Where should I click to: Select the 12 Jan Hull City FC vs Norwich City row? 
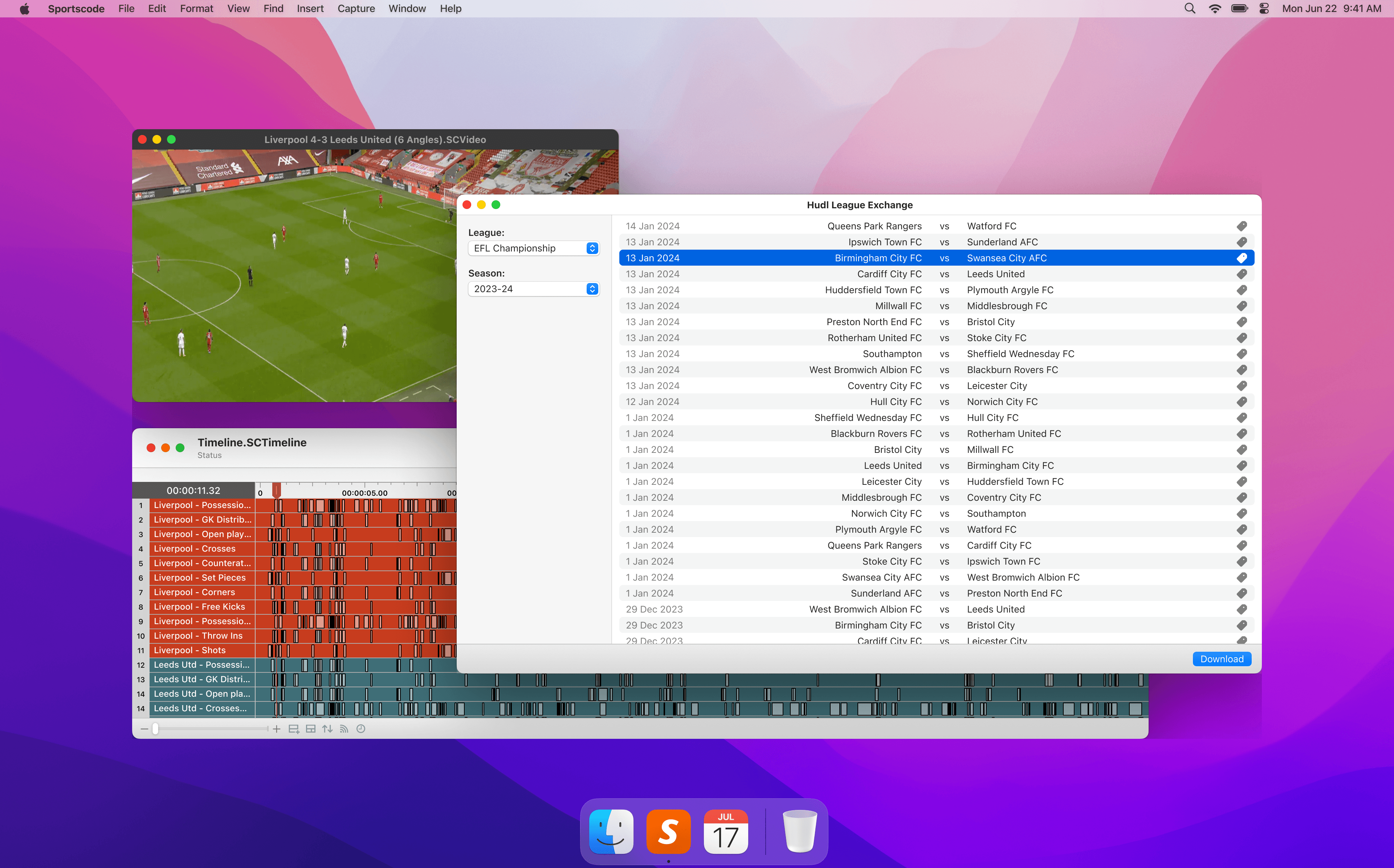point(937,402)
